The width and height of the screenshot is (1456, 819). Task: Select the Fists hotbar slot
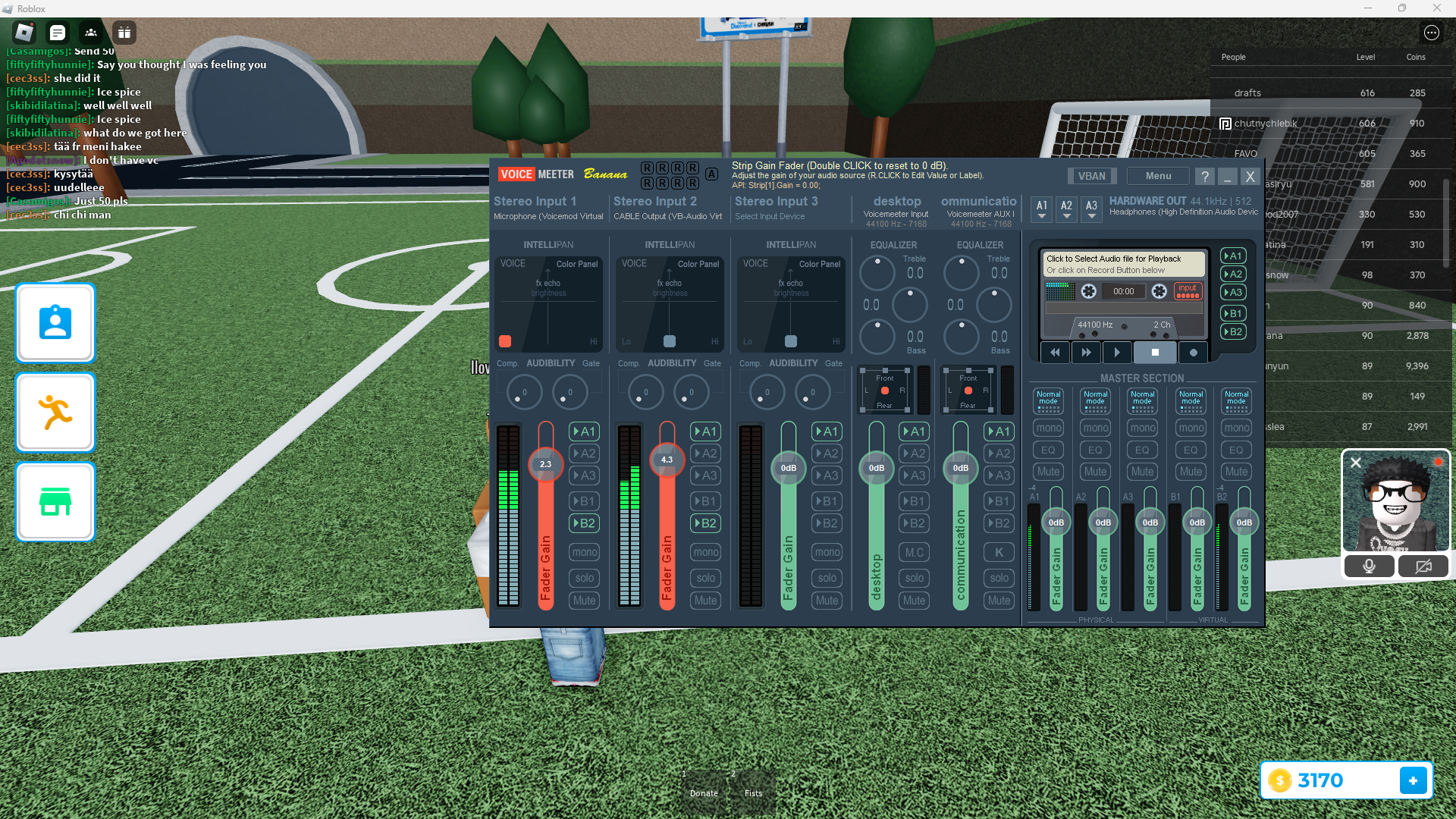click(753, 793)
